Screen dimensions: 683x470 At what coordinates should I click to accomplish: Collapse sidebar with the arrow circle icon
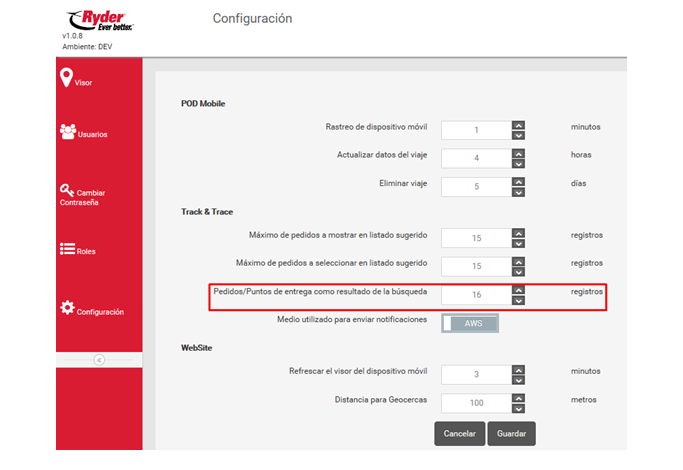point(99,360)
